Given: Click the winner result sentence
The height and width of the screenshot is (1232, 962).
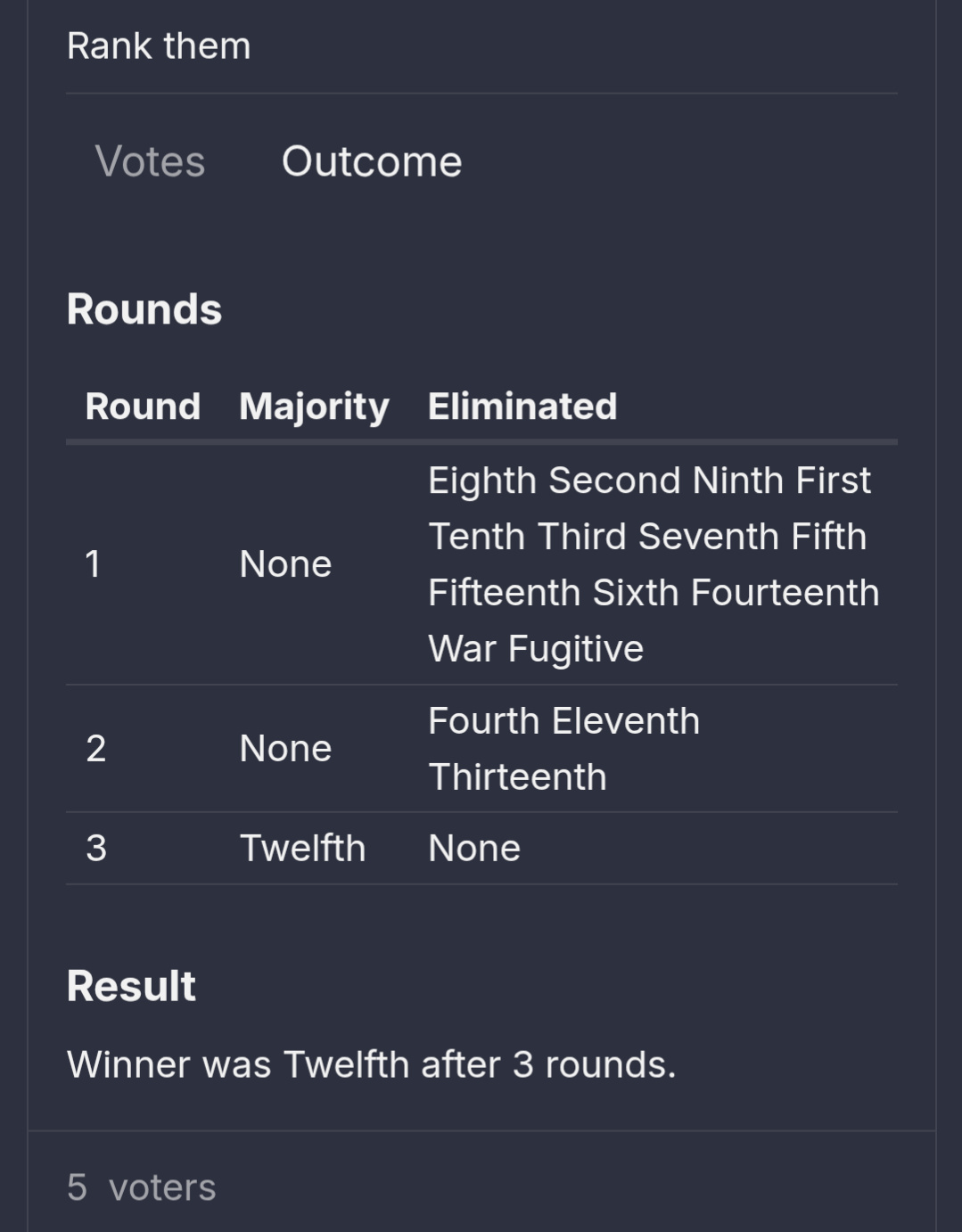Looking at the screenshot, I should click(372, 1064).
